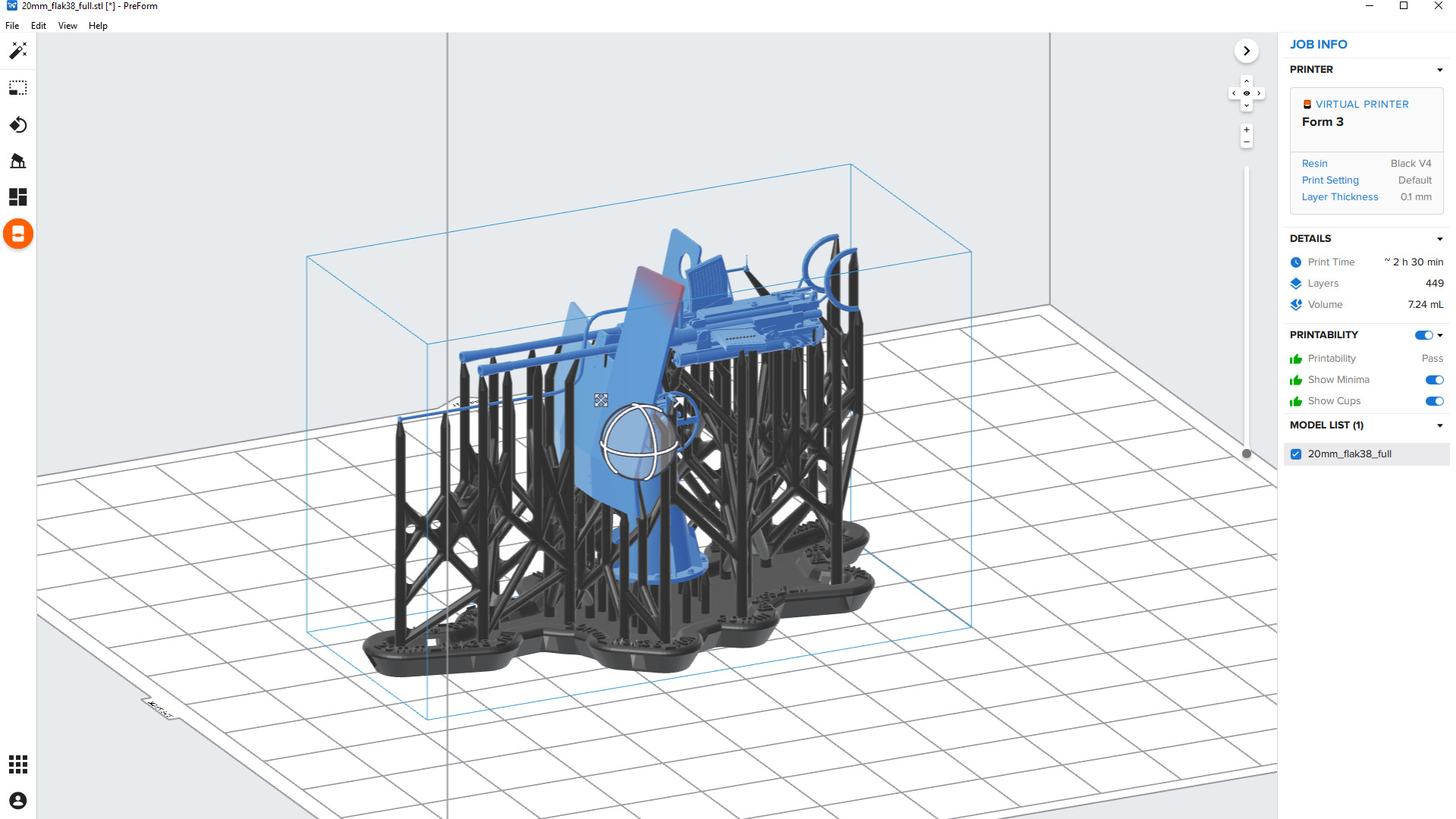Open the Size/selection tool in left toolbar

pyautogui.click(x=18, y=88)
